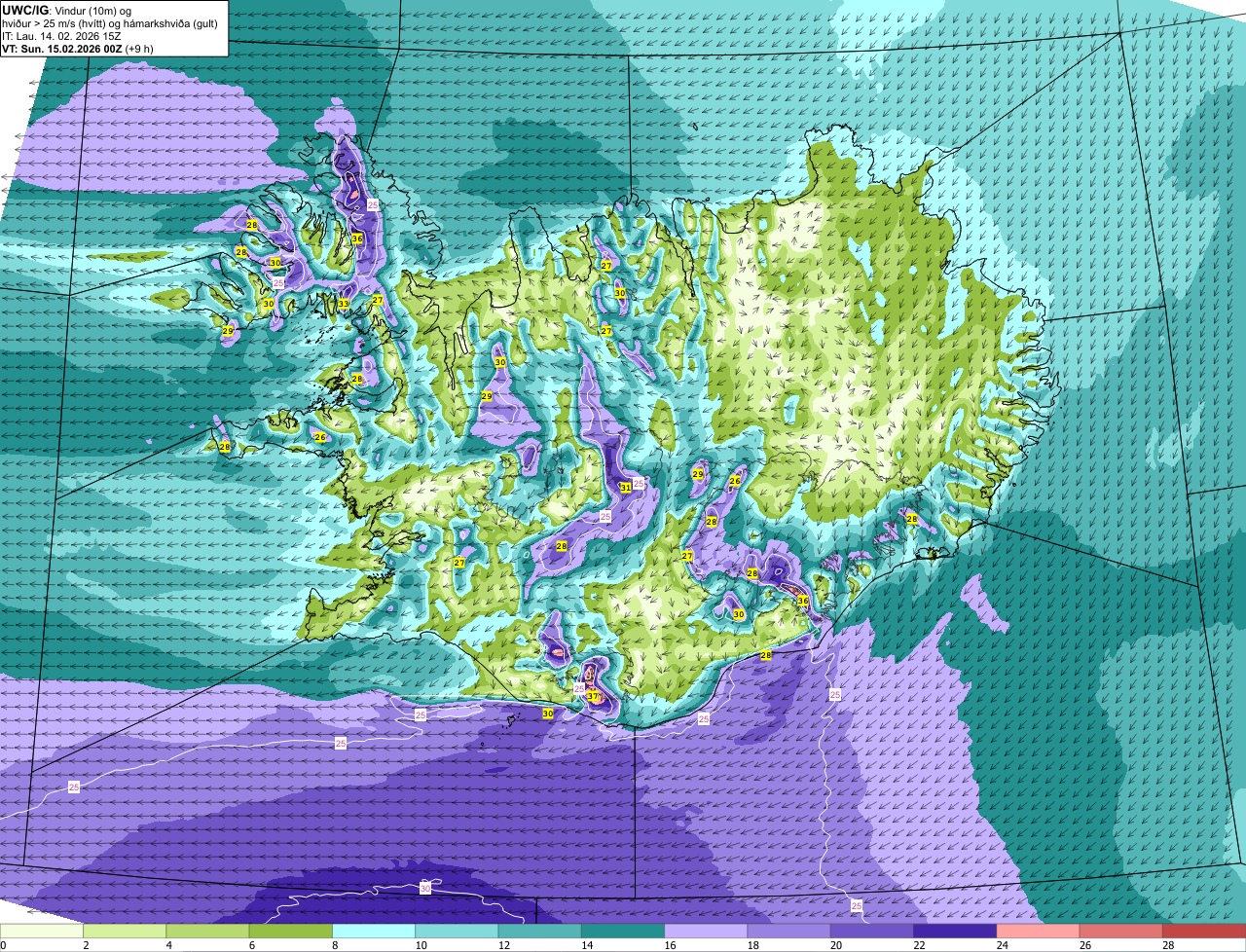Pick the 26–28 m/s salmon-red swatch
Image resolution: width=1246 pixels, height=952 pixels.
click(1121, 931)
